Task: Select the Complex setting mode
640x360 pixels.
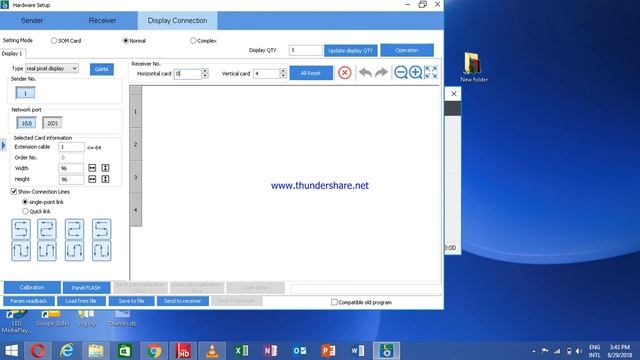Action: point(193,41)
